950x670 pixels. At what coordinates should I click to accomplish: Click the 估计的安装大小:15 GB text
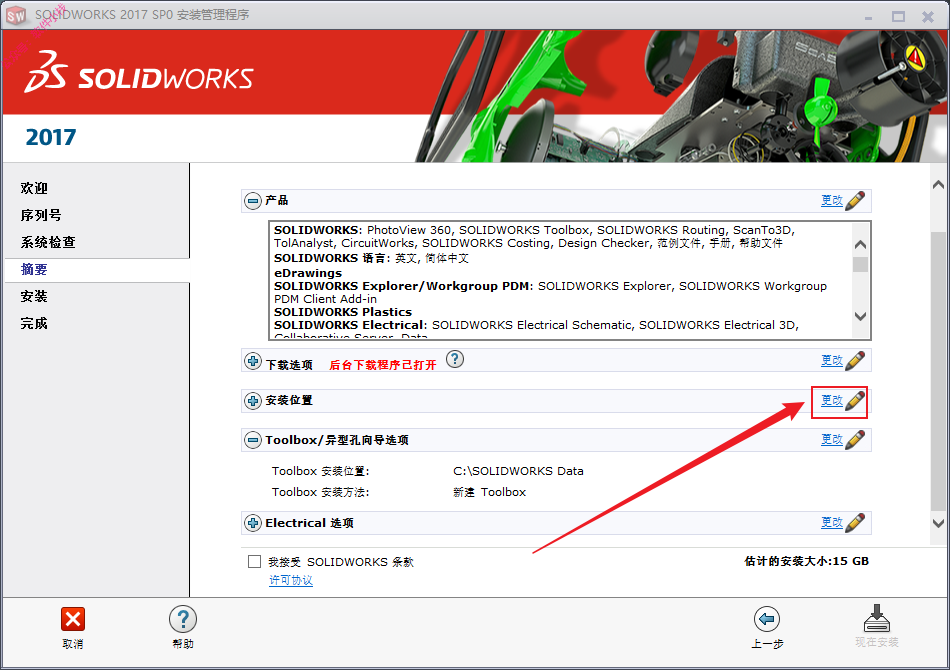806,561
